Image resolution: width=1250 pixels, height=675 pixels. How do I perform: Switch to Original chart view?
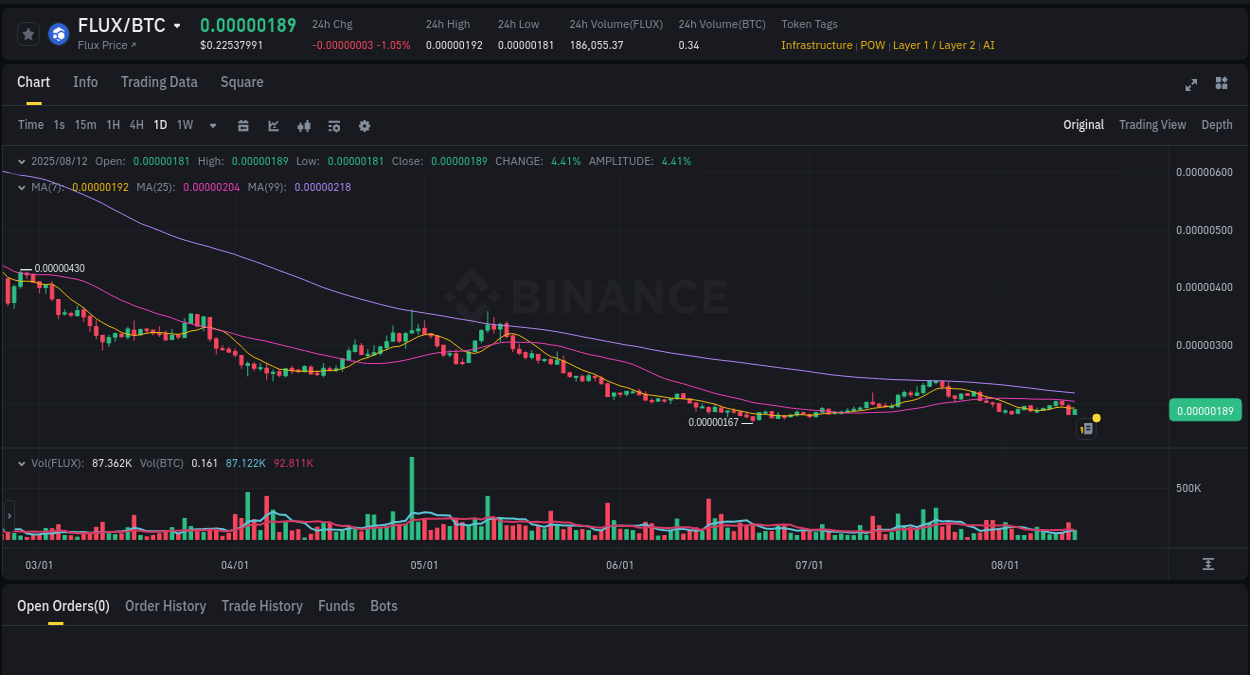1083,125
